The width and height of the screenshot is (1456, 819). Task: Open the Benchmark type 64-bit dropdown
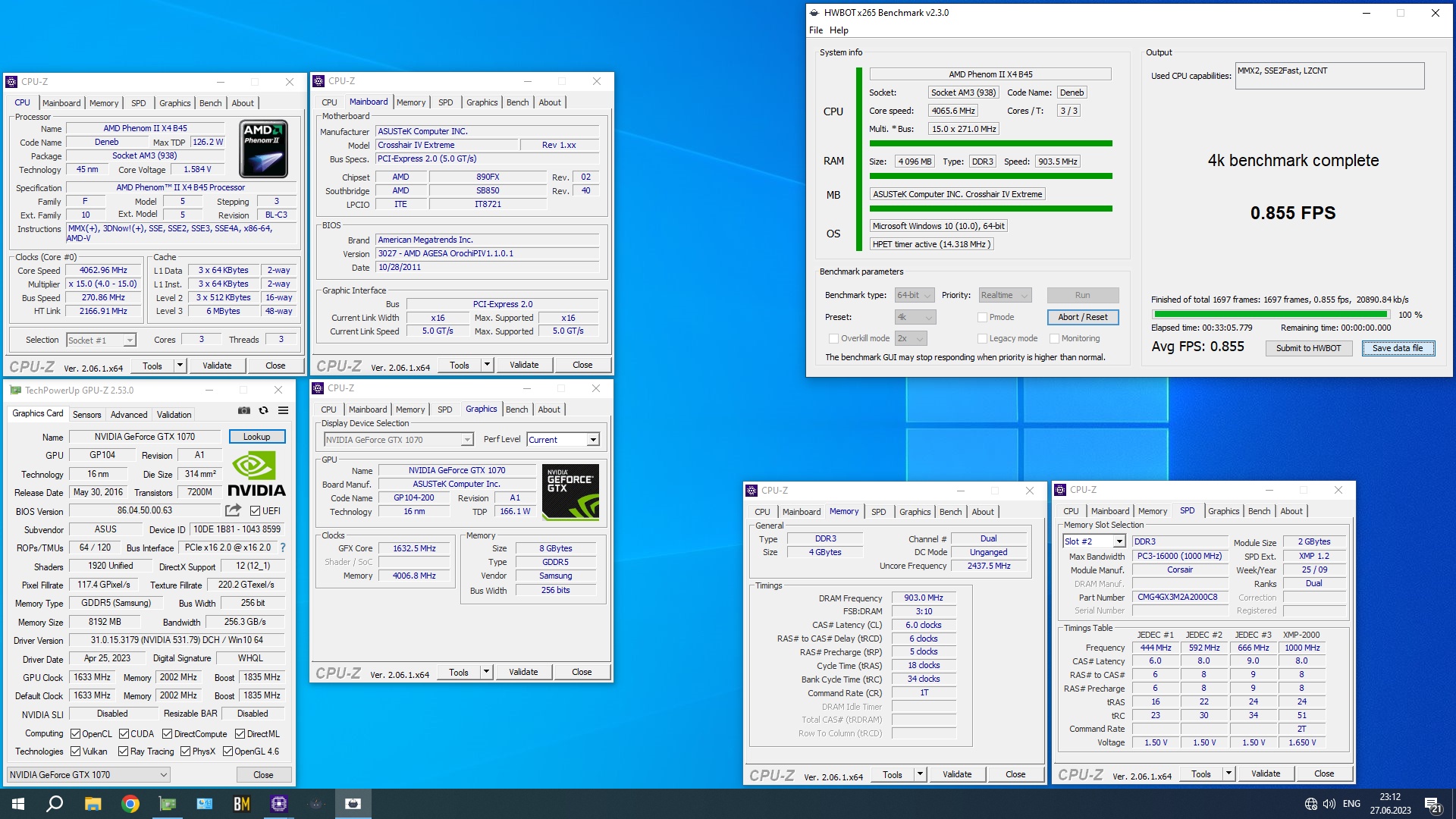pos(915,295)
